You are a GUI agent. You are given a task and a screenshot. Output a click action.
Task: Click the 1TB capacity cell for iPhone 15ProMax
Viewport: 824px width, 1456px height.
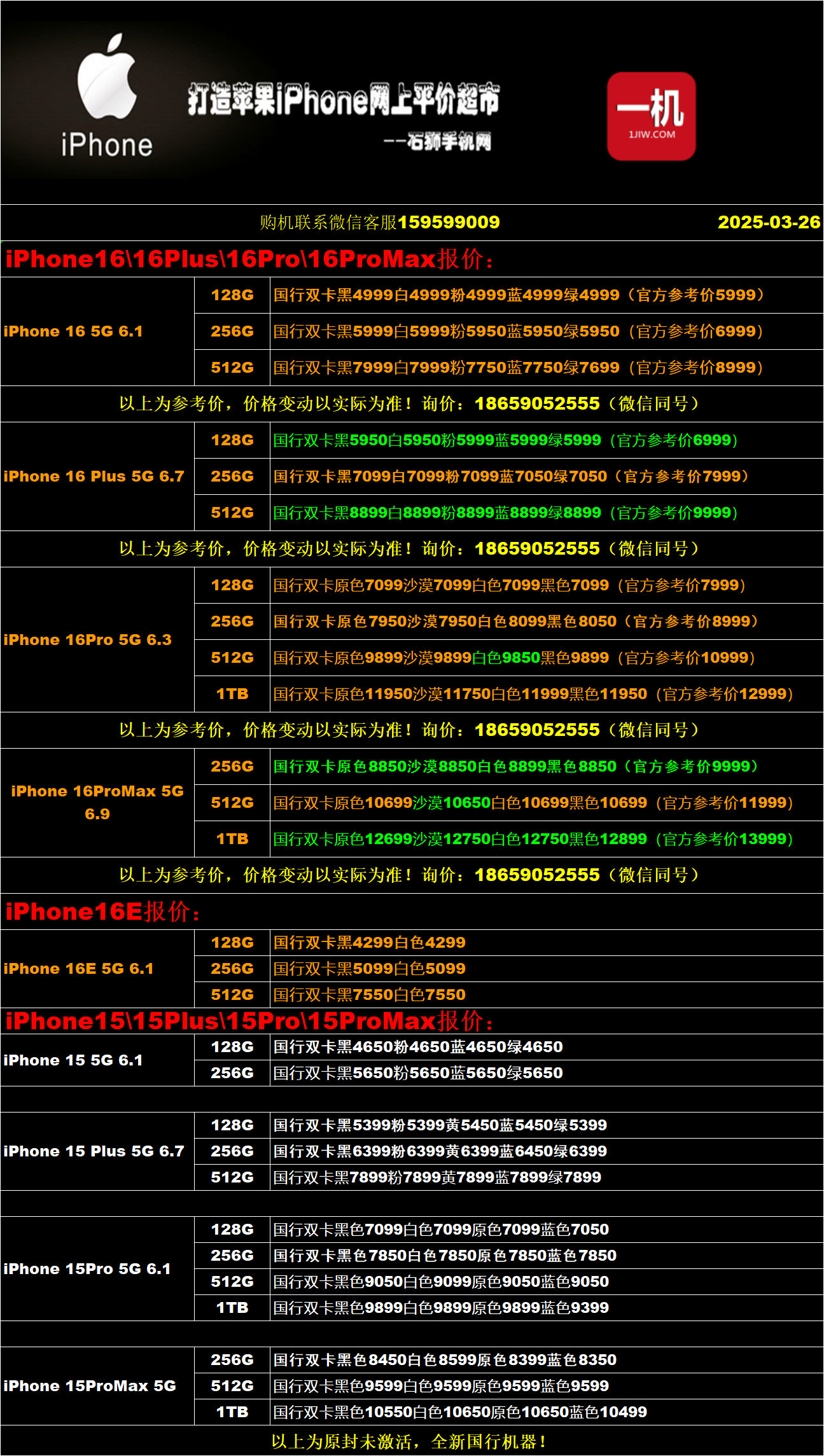point(232,1412)
